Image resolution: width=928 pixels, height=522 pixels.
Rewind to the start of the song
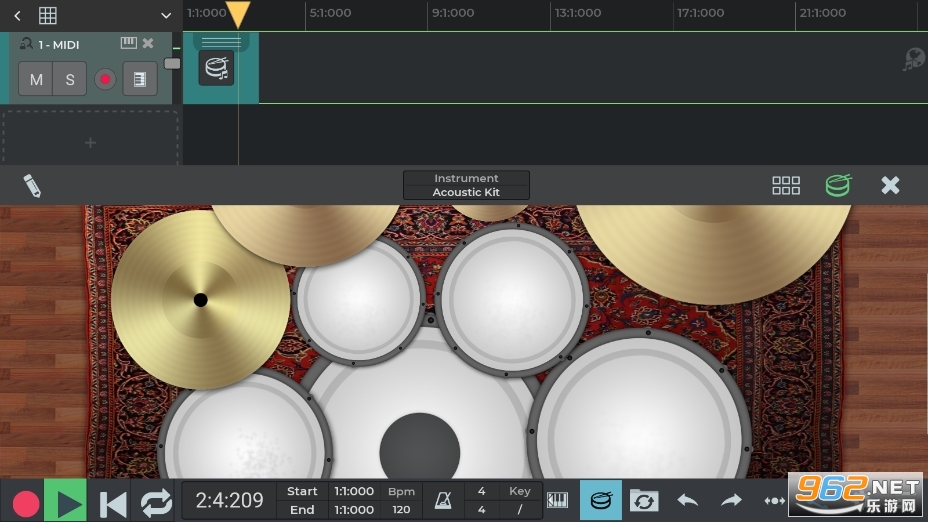click(x=113, y=502)
